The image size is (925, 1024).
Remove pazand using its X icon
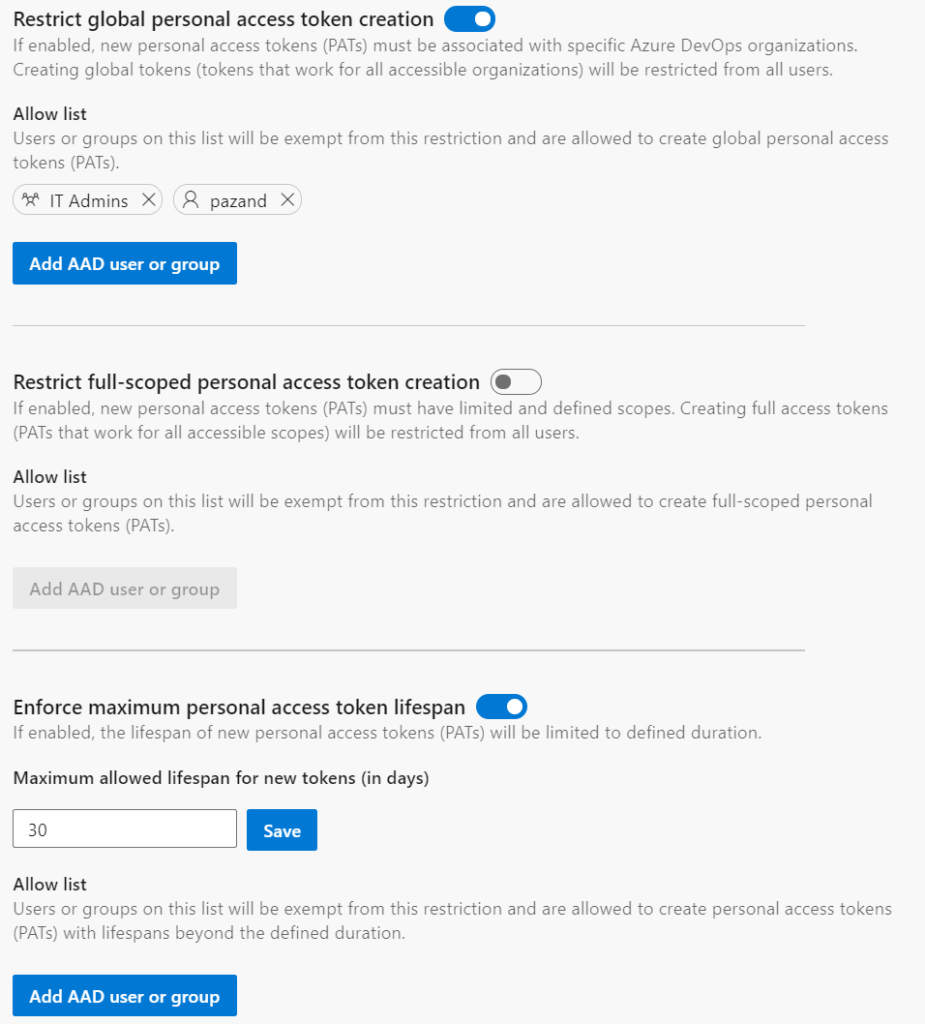coord(287,201)
